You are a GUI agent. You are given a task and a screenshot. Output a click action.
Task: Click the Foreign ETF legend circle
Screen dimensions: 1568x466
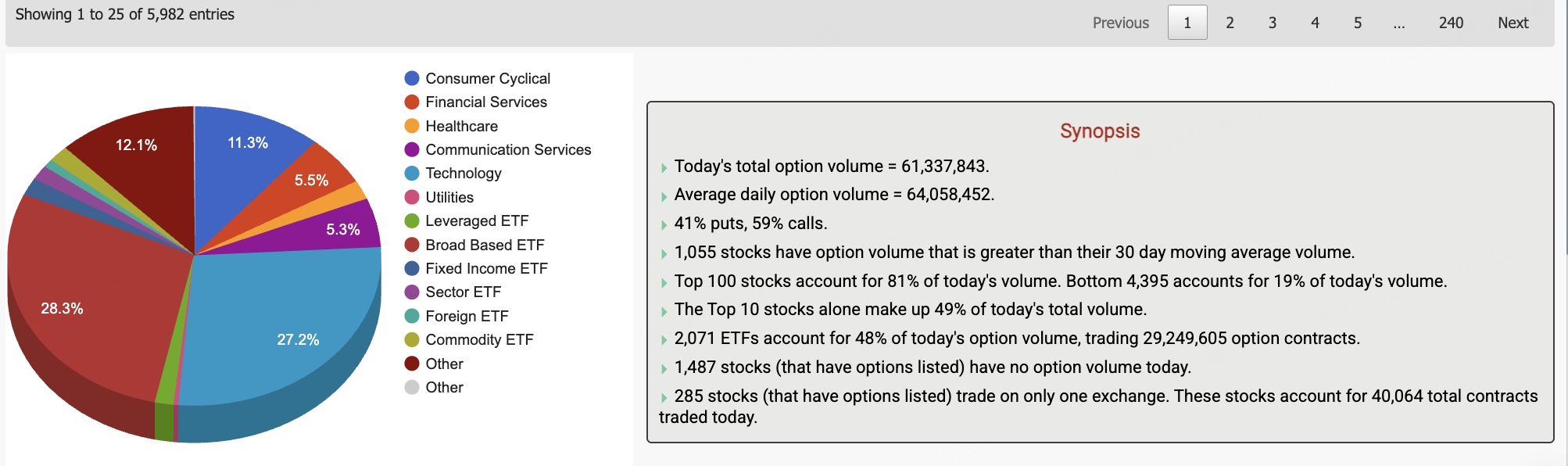pos(412,316)
